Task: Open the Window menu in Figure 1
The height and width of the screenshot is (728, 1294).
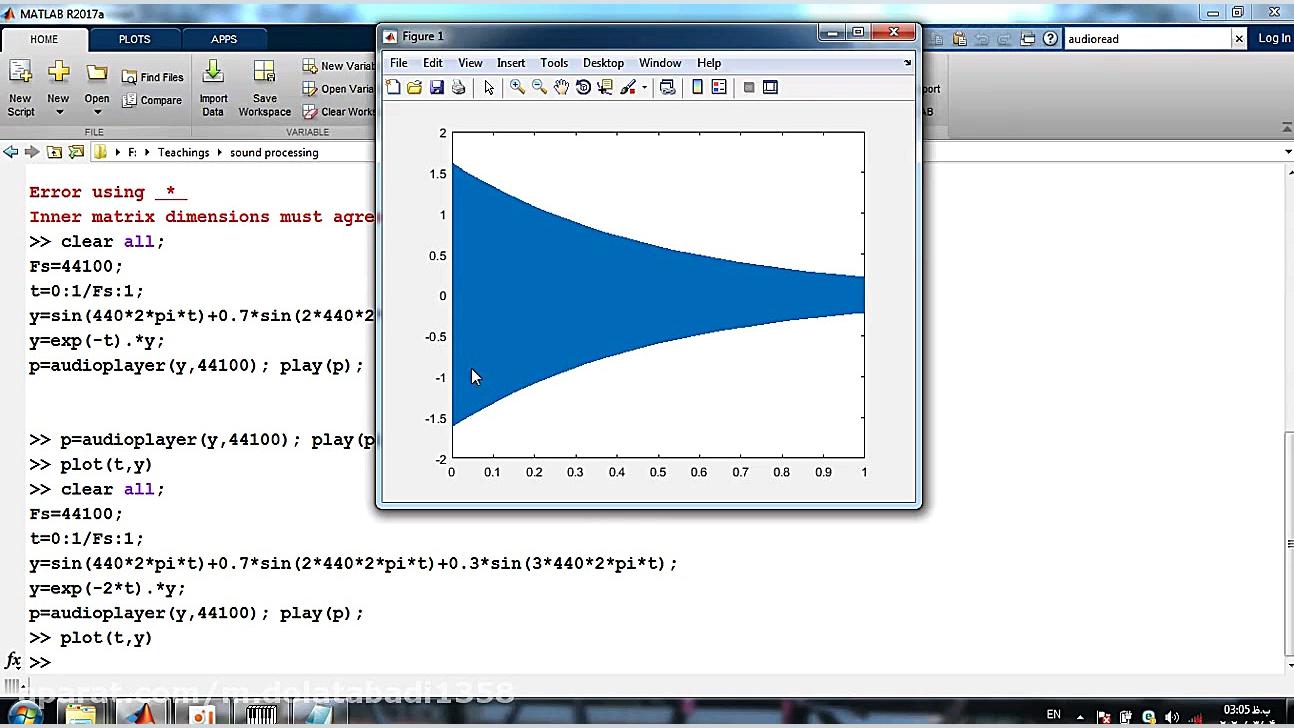Action: [660, 63]
